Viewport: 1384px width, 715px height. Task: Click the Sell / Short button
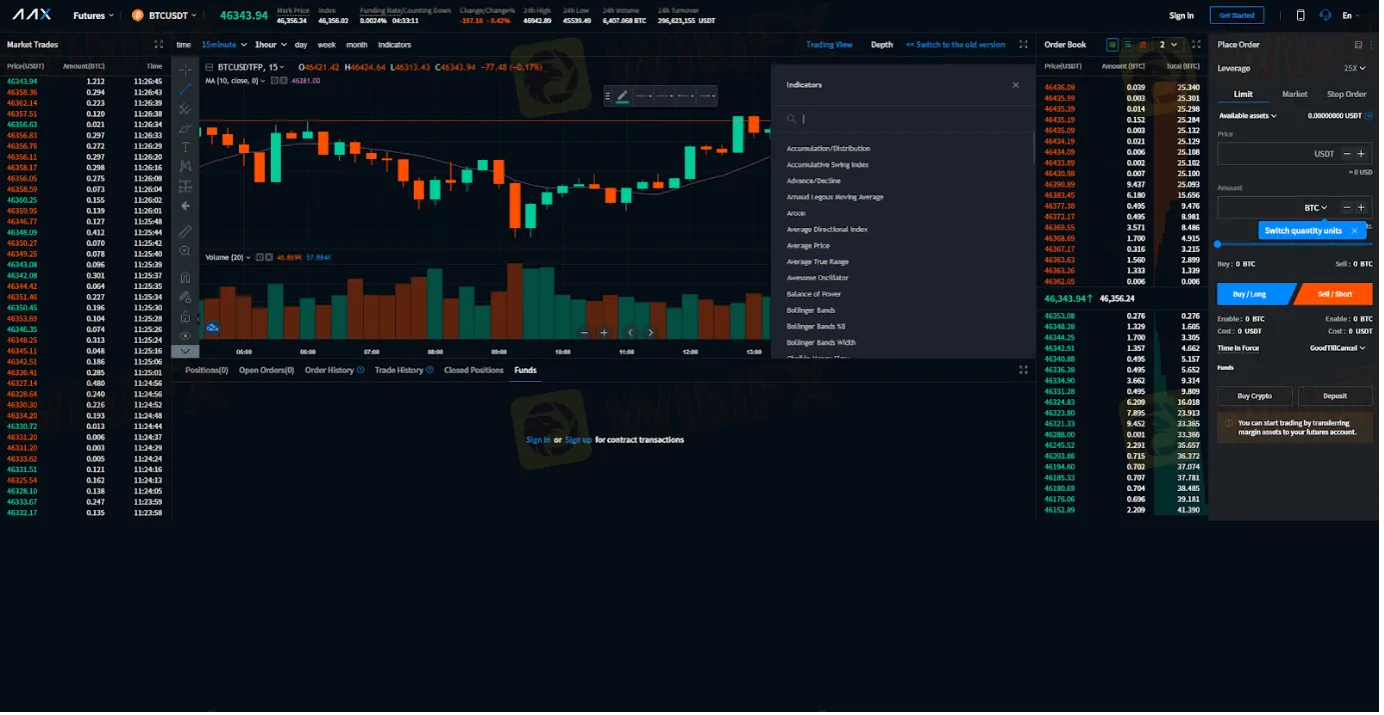point(1334,294)
